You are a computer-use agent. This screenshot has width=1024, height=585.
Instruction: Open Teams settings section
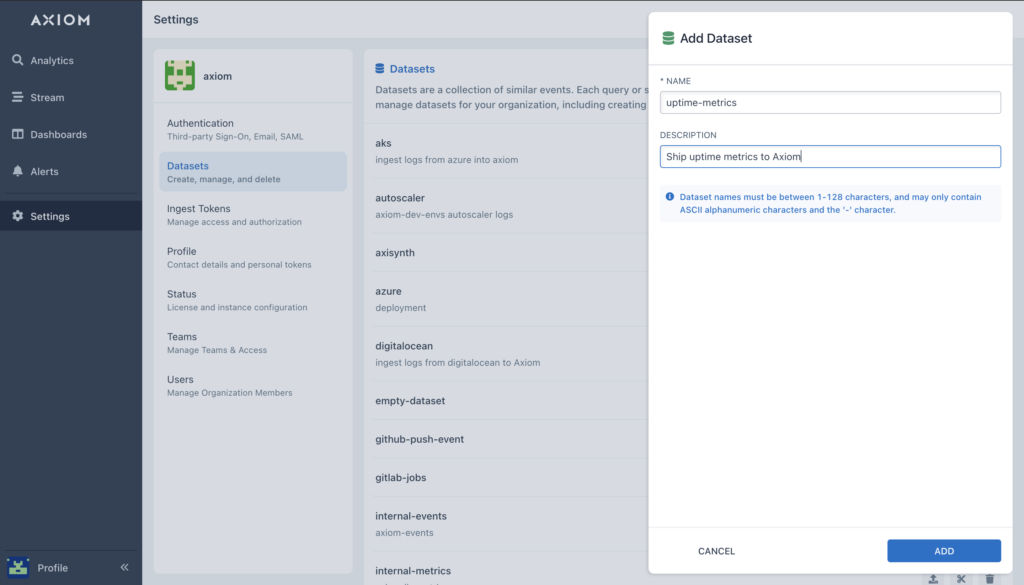[253, 343]
